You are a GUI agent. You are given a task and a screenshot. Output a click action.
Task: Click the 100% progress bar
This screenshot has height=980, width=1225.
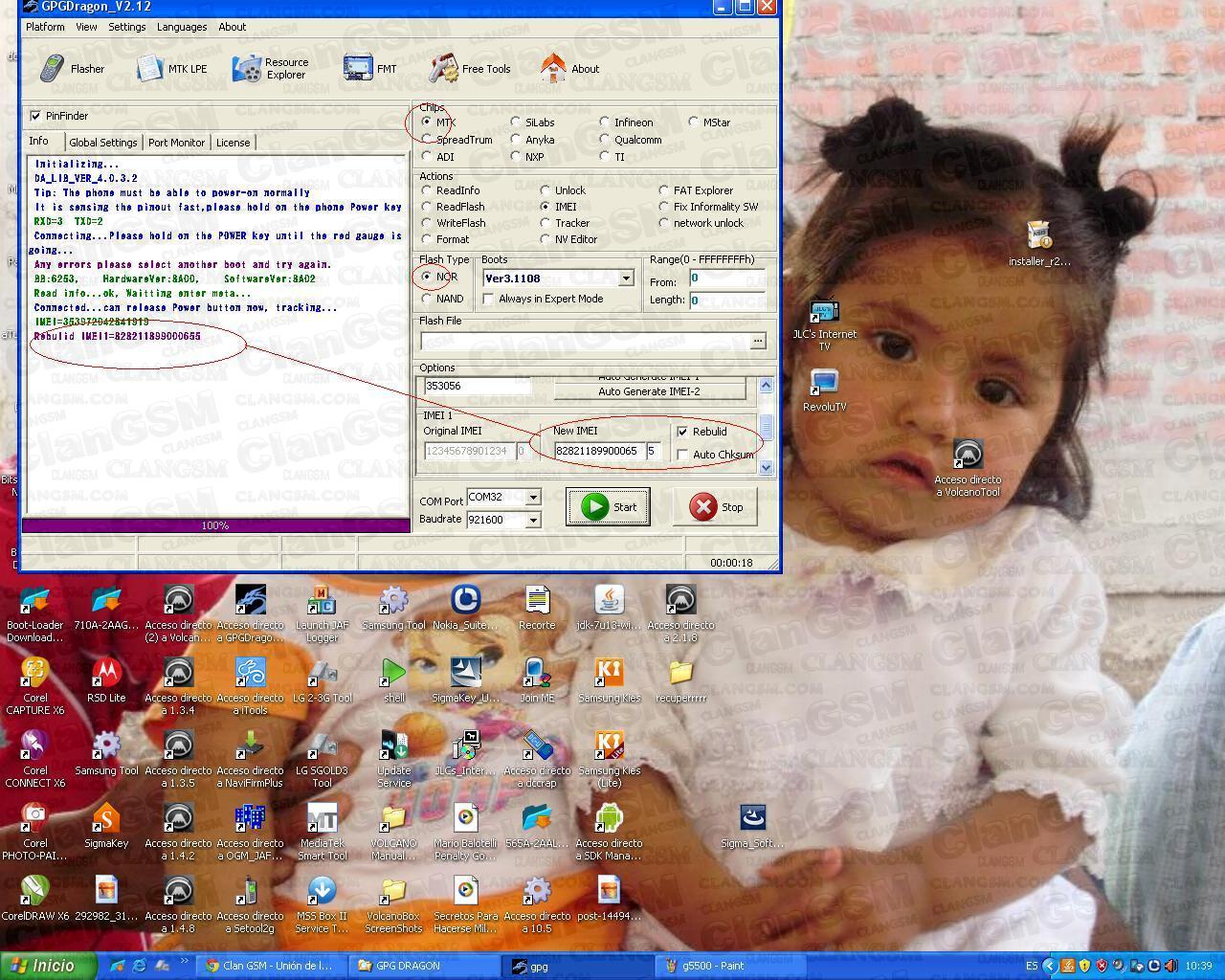215,525
